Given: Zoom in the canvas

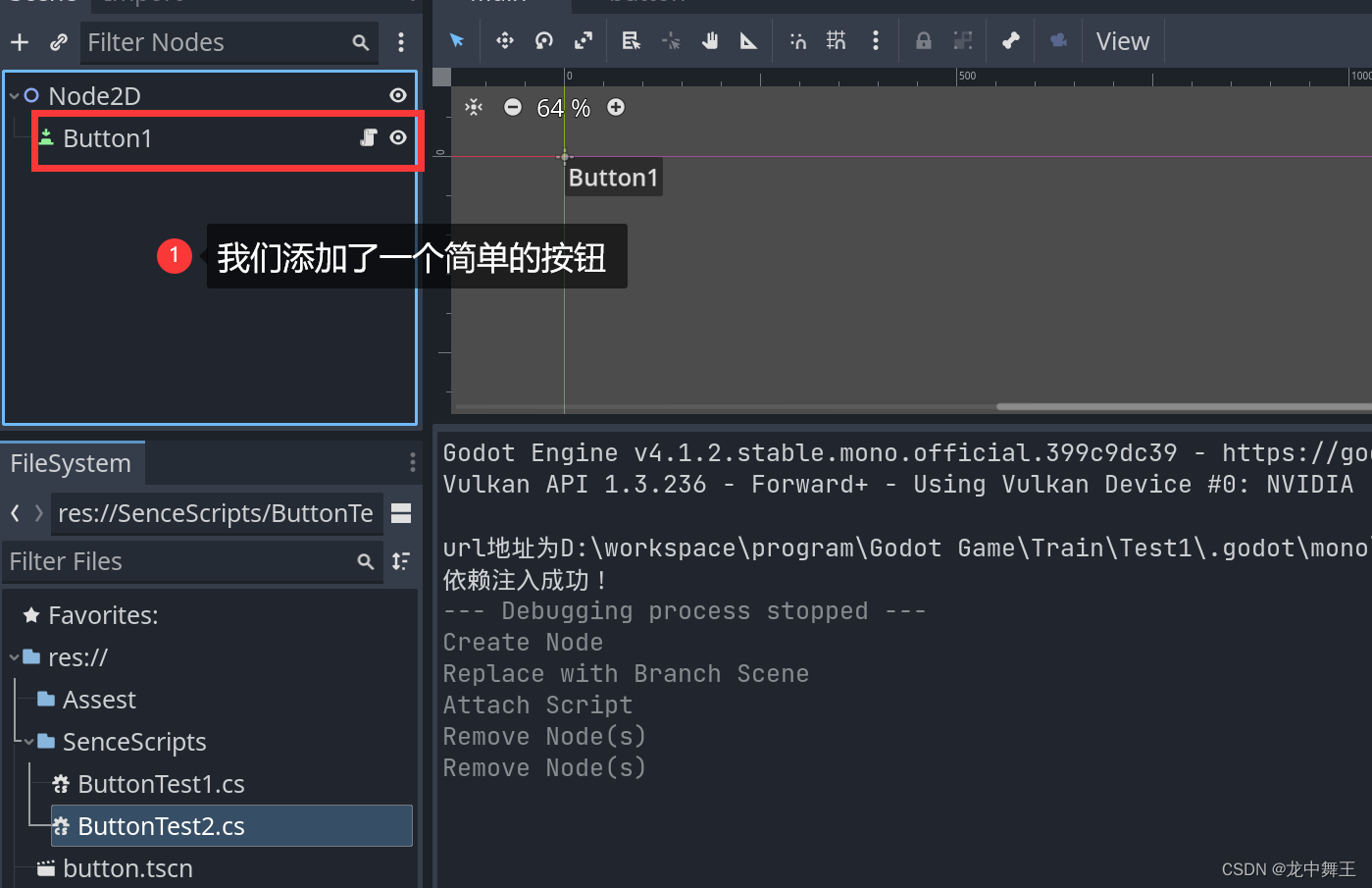Looking at the screenshot, I should tap(616, 107).
